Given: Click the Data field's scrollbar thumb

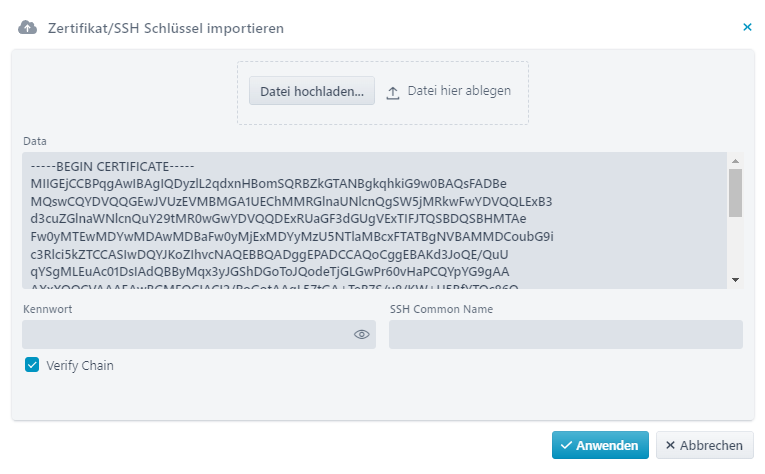Looking at the screenshot, I should coord(735,193).
